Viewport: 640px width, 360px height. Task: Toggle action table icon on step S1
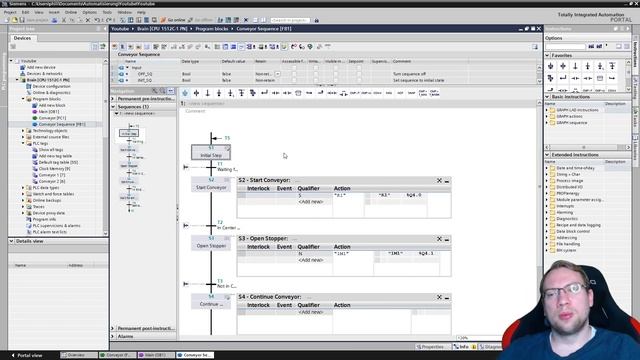227,149
